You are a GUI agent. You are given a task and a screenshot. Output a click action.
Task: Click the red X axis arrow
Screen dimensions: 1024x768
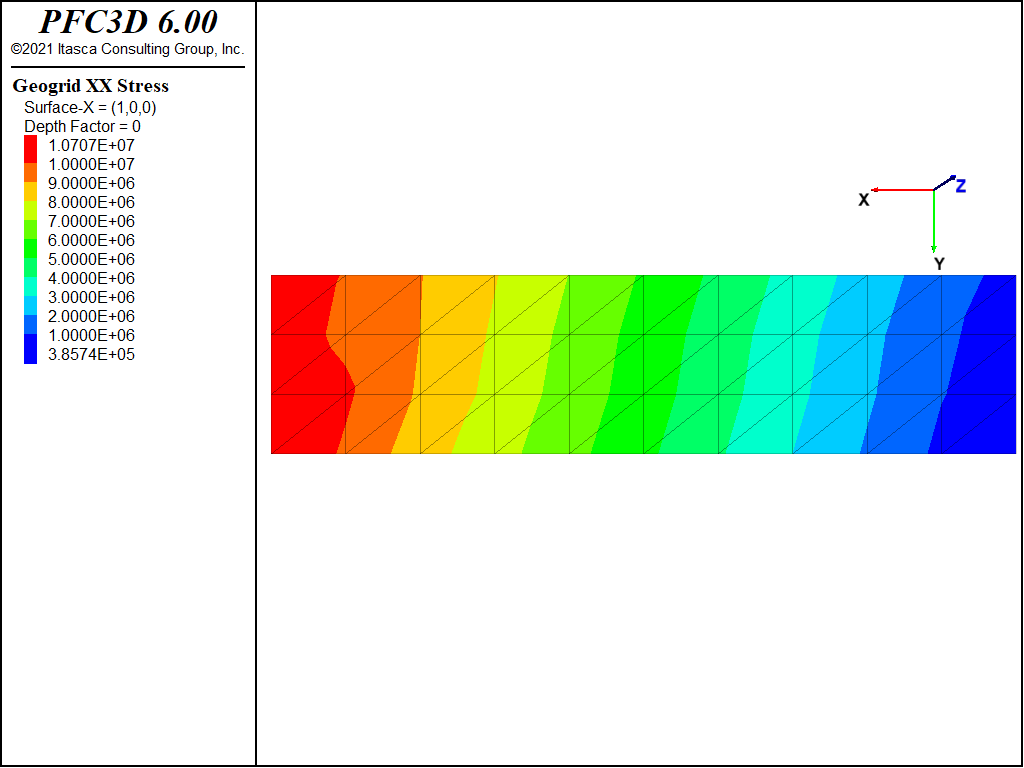pos(903,190)
